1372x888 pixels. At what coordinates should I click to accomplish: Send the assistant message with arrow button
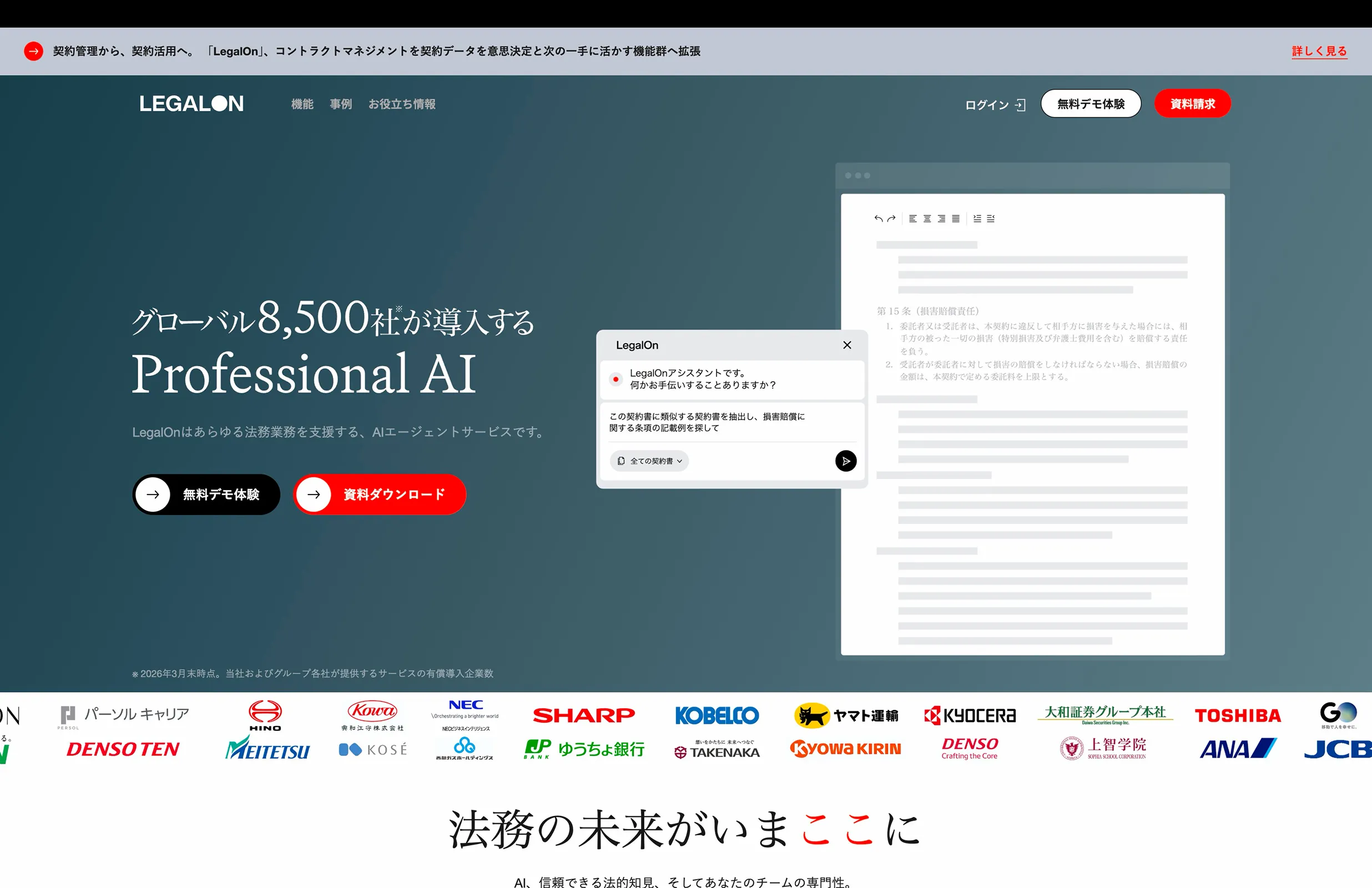click(846, 461)
